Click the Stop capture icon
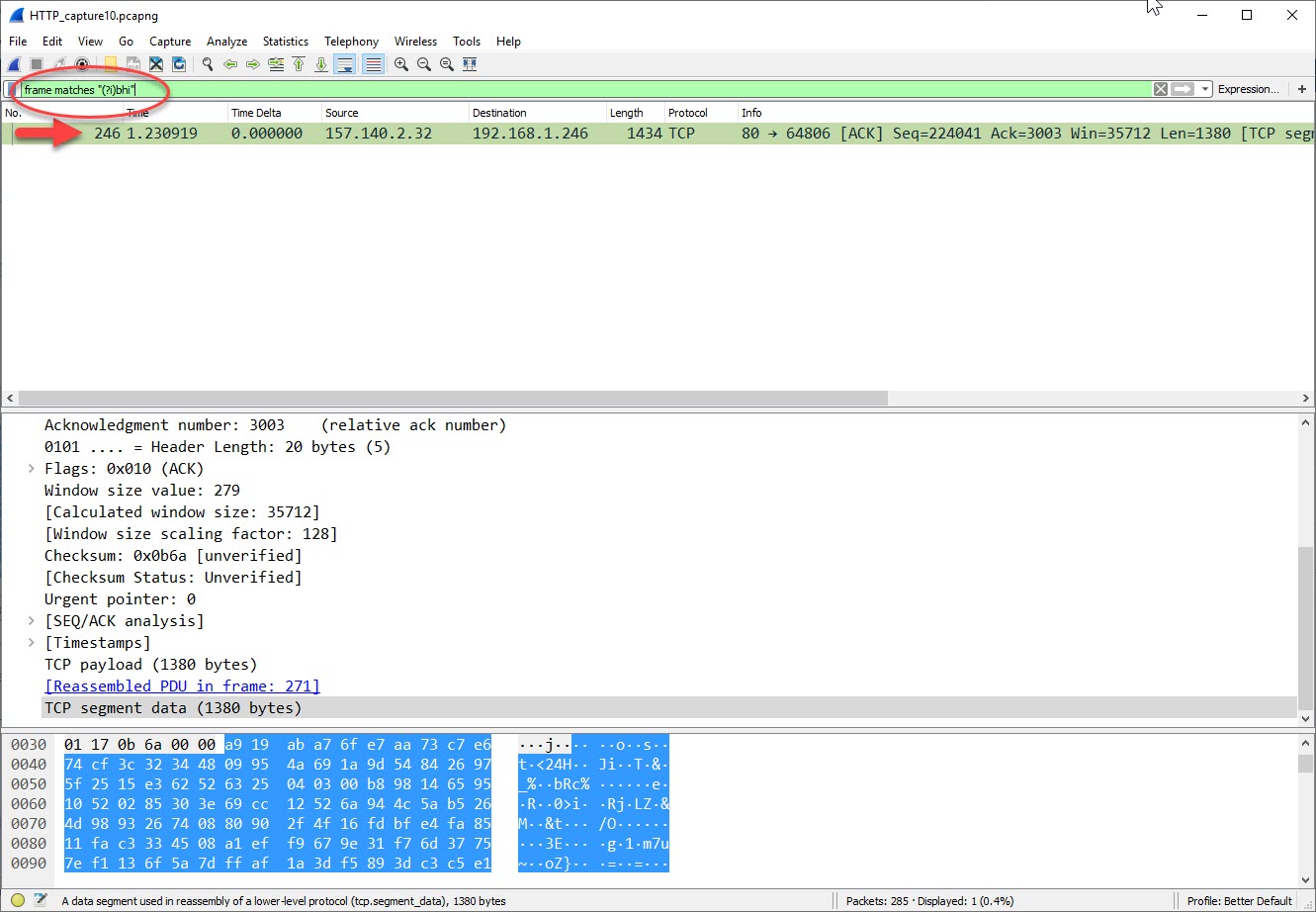The width and height of the screenshot is (1316, 912). coord(36,64)
